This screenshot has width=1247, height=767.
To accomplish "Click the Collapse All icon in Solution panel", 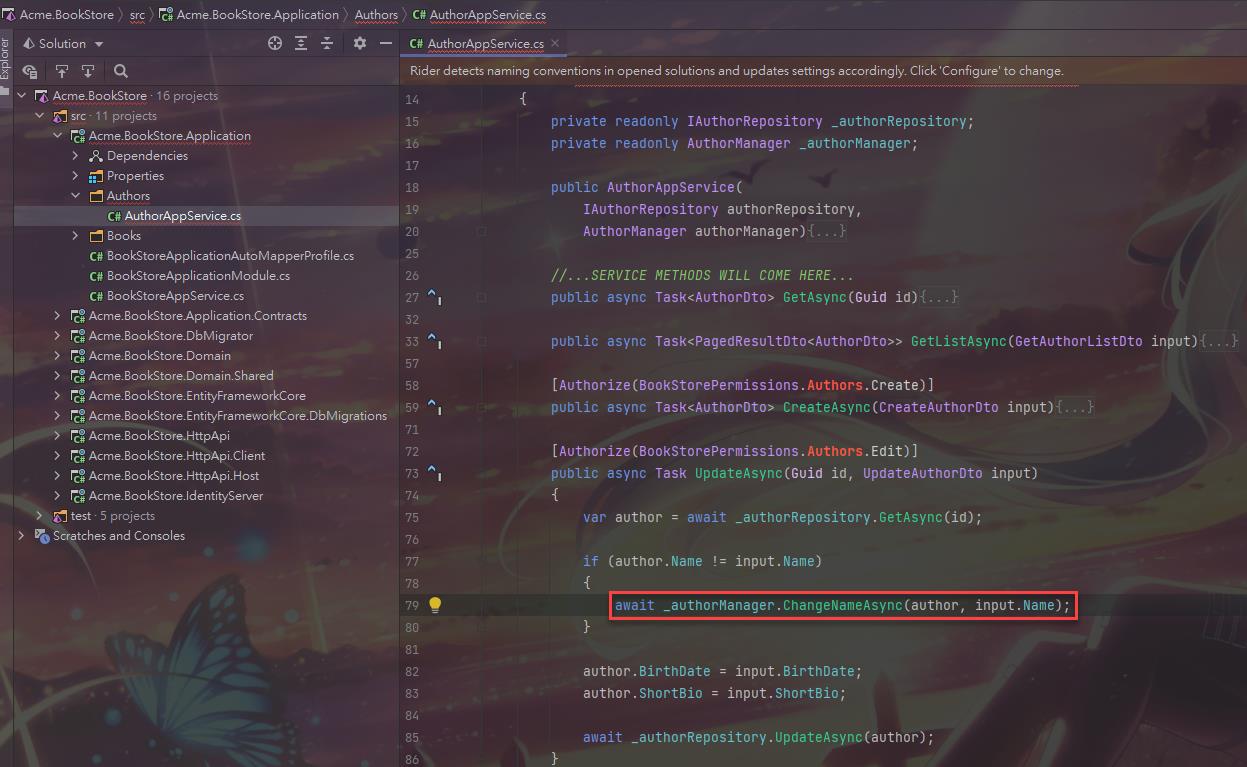I will coord(327,44).
